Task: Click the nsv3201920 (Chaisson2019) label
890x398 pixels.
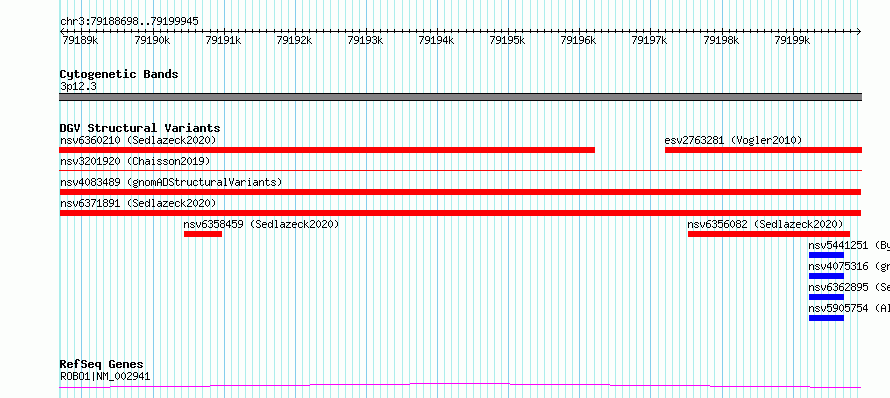Action: click(x=135, y=161)
